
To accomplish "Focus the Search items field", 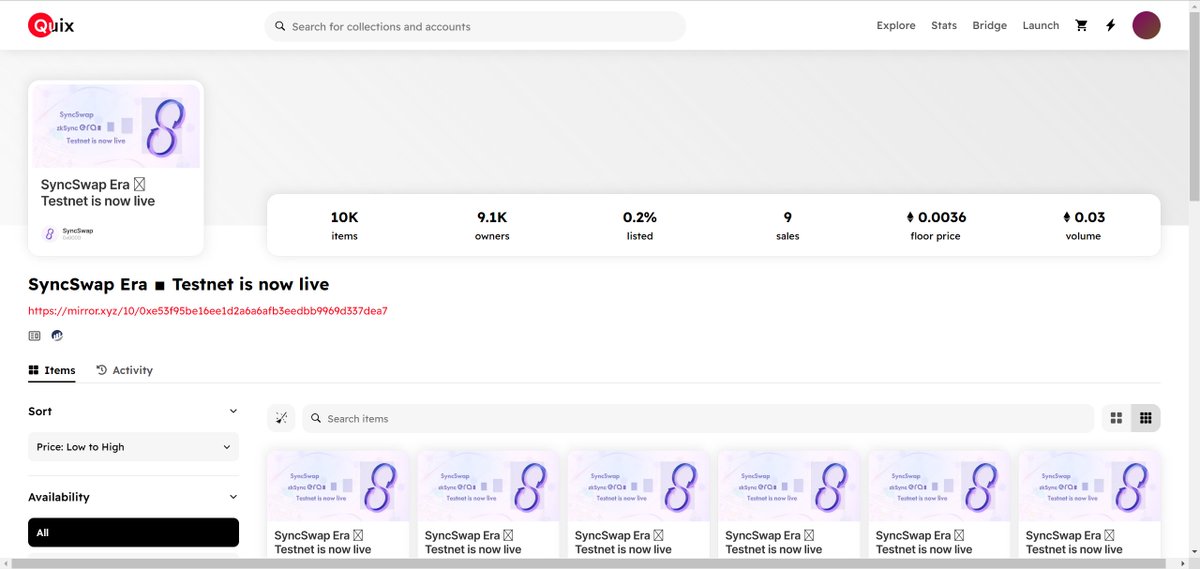I will [698, 418].
